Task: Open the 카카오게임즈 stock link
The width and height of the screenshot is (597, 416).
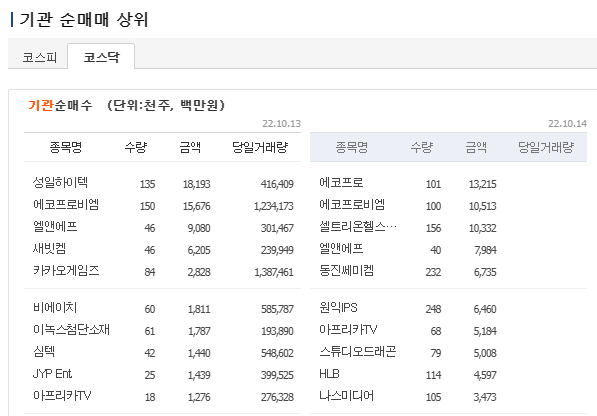Action: pyautogui.click(x=66, y=271)
